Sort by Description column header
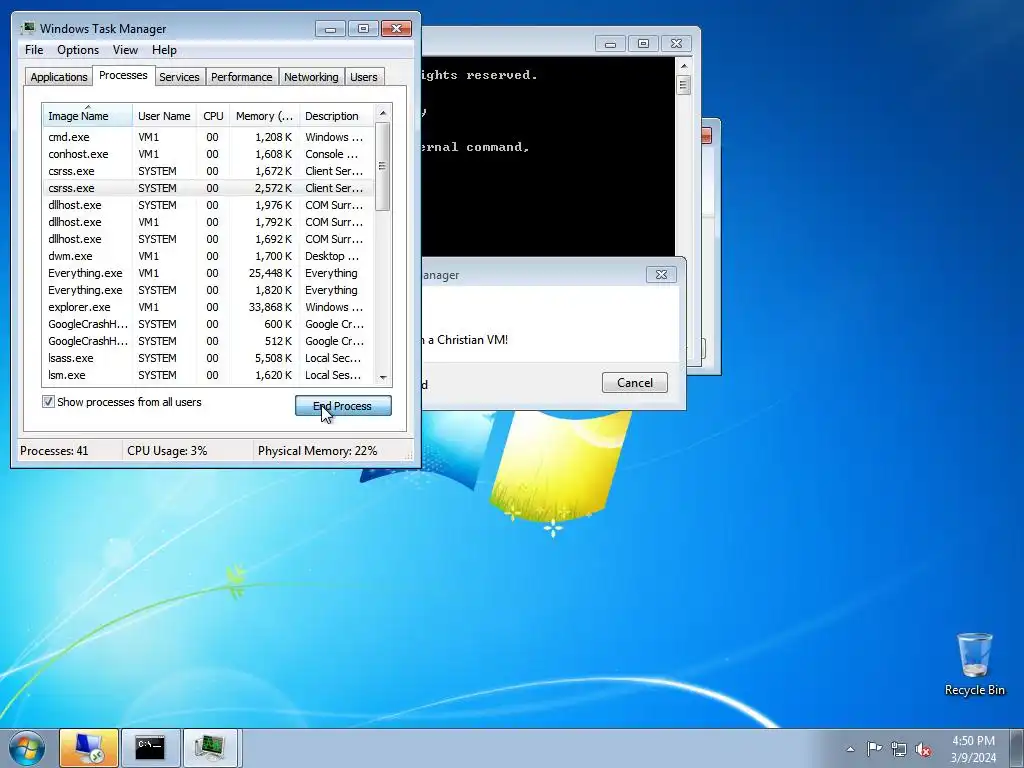The height and width of the screenshot is (768, 1024). click(336, 116)
